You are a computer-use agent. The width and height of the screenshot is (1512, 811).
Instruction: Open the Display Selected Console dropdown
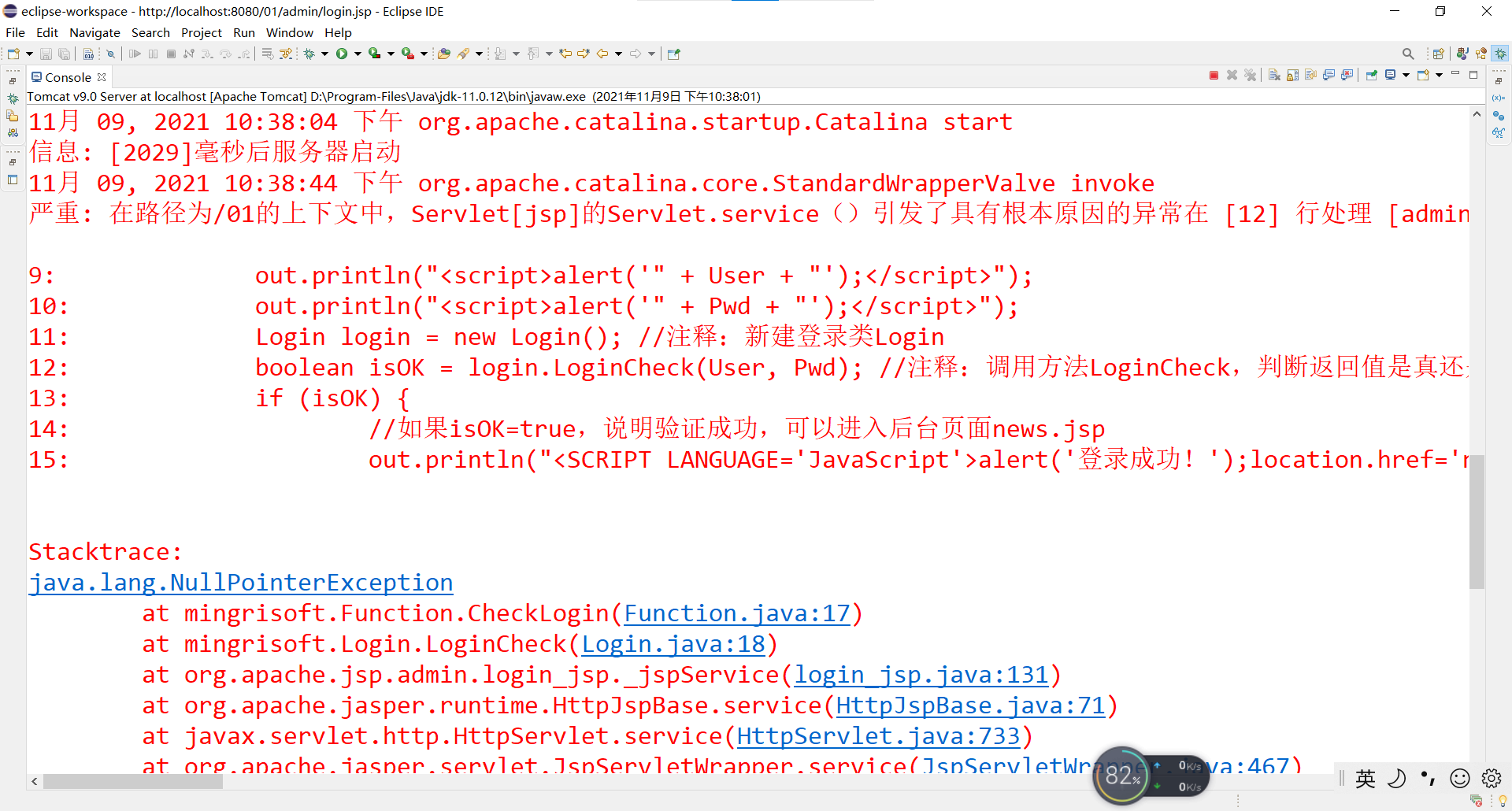click(x=1406, y=75)
